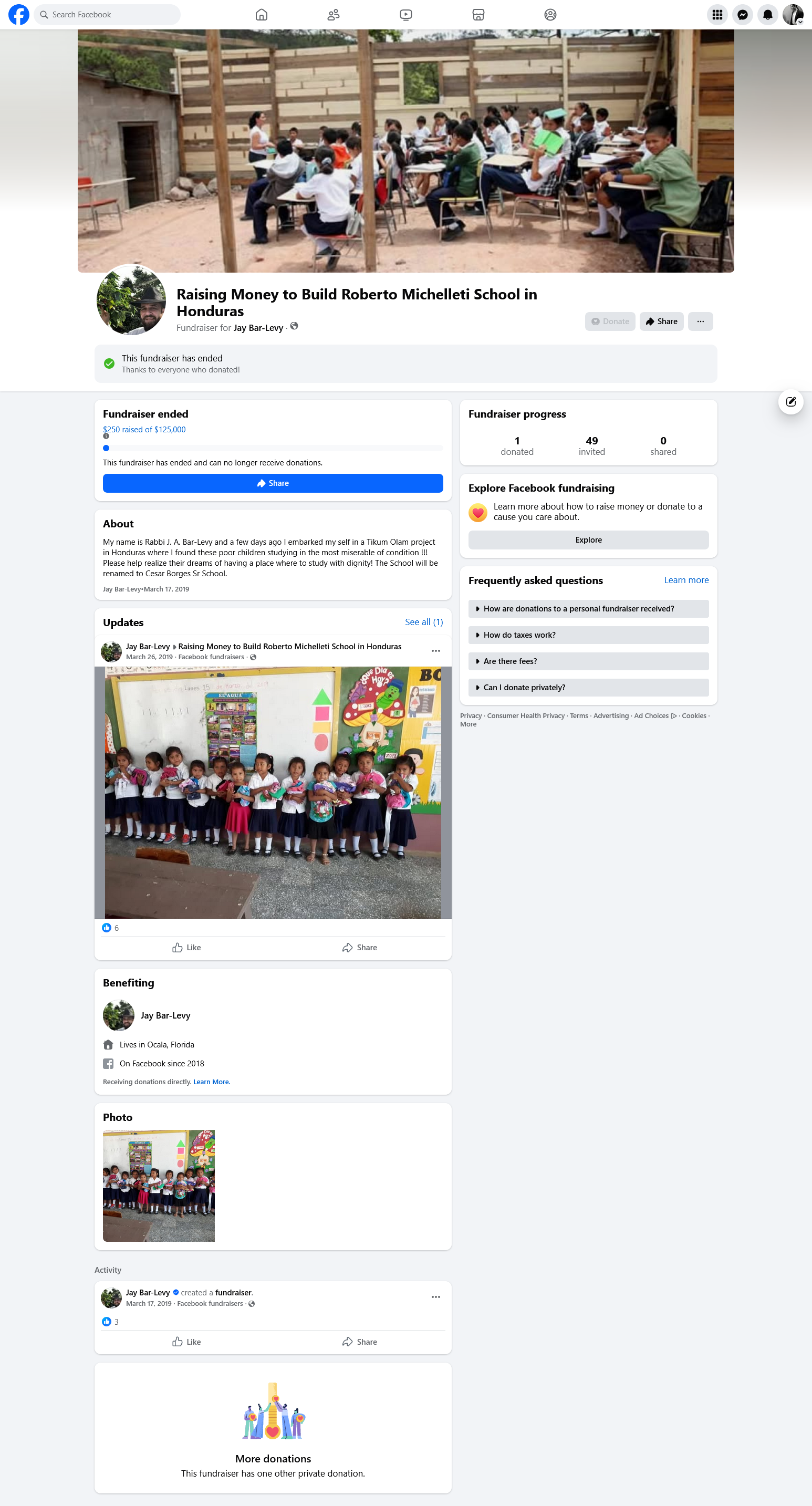The image size is (812, 1506).
Task: Open Jay Bar-Levy in Benefiting section
Action: click(x=165, y=1015)
